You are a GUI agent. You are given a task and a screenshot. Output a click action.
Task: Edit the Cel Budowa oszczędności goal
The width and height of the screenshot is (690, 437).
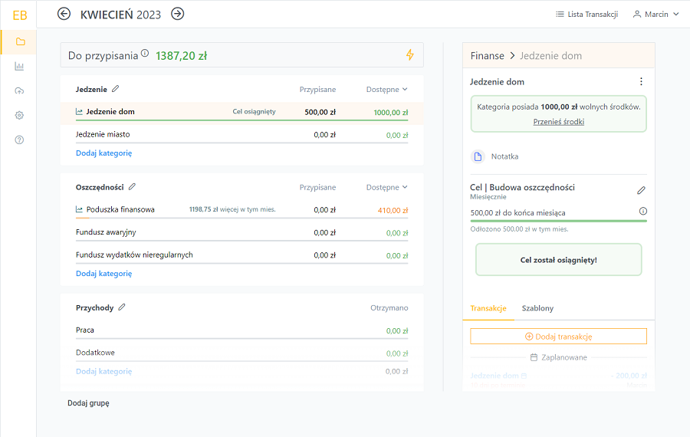[x=641, y=190]
